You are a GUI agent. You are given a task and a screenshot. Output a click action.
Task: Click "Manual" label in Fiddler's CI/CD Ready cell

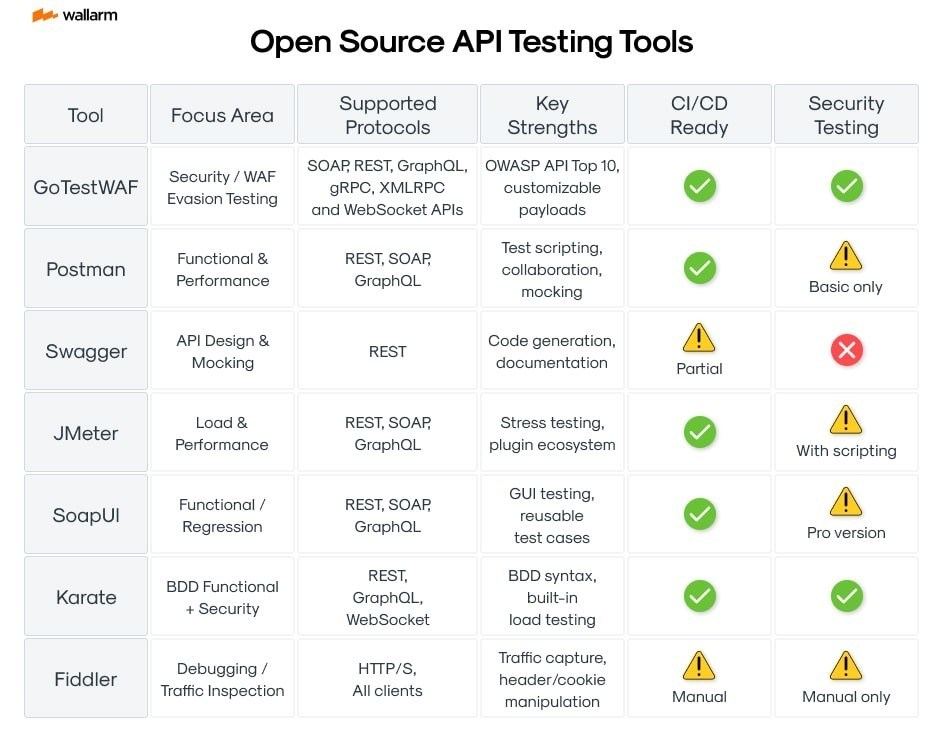699,697
